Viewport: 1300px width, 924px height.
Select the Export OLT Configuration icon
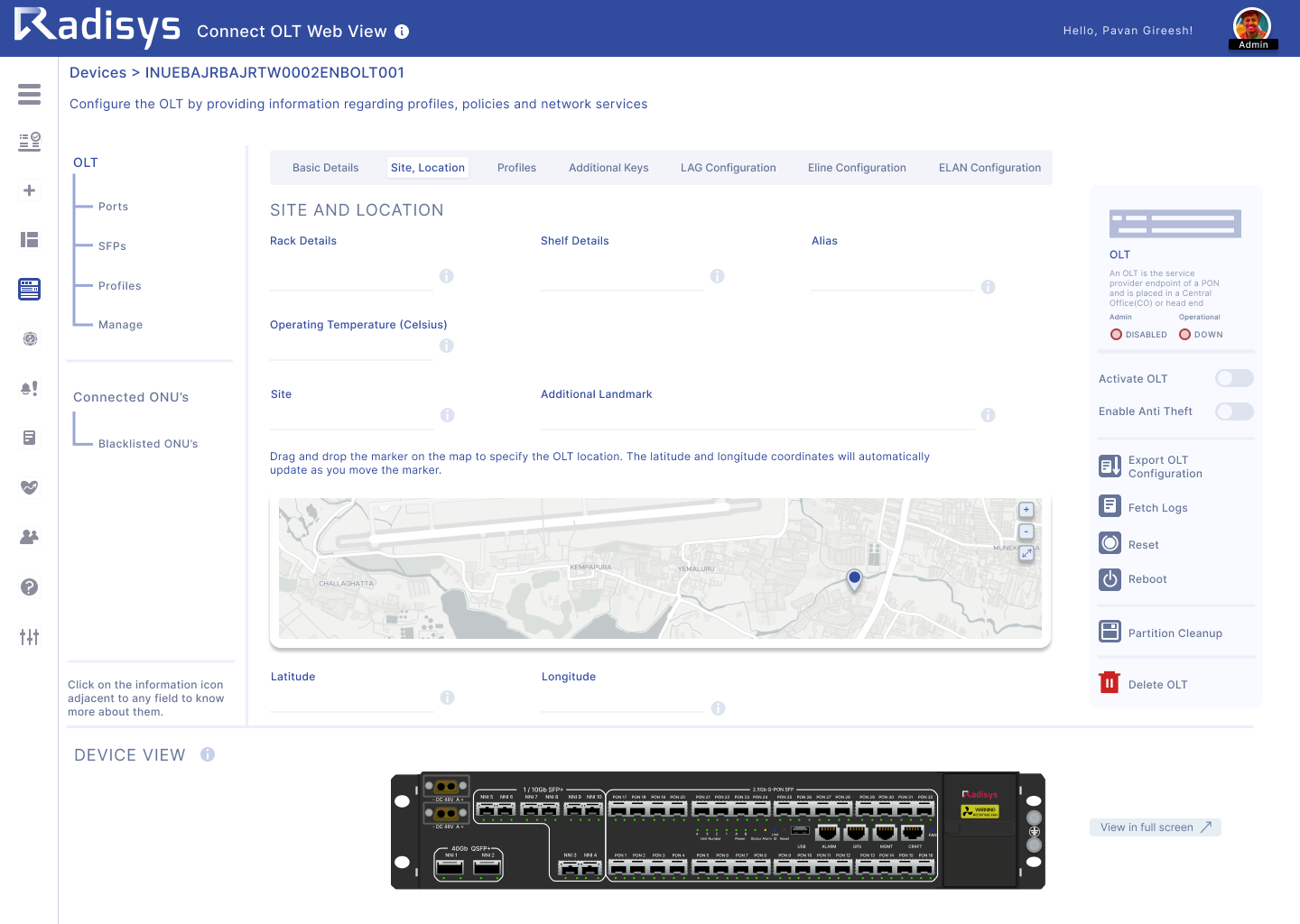1110,466
